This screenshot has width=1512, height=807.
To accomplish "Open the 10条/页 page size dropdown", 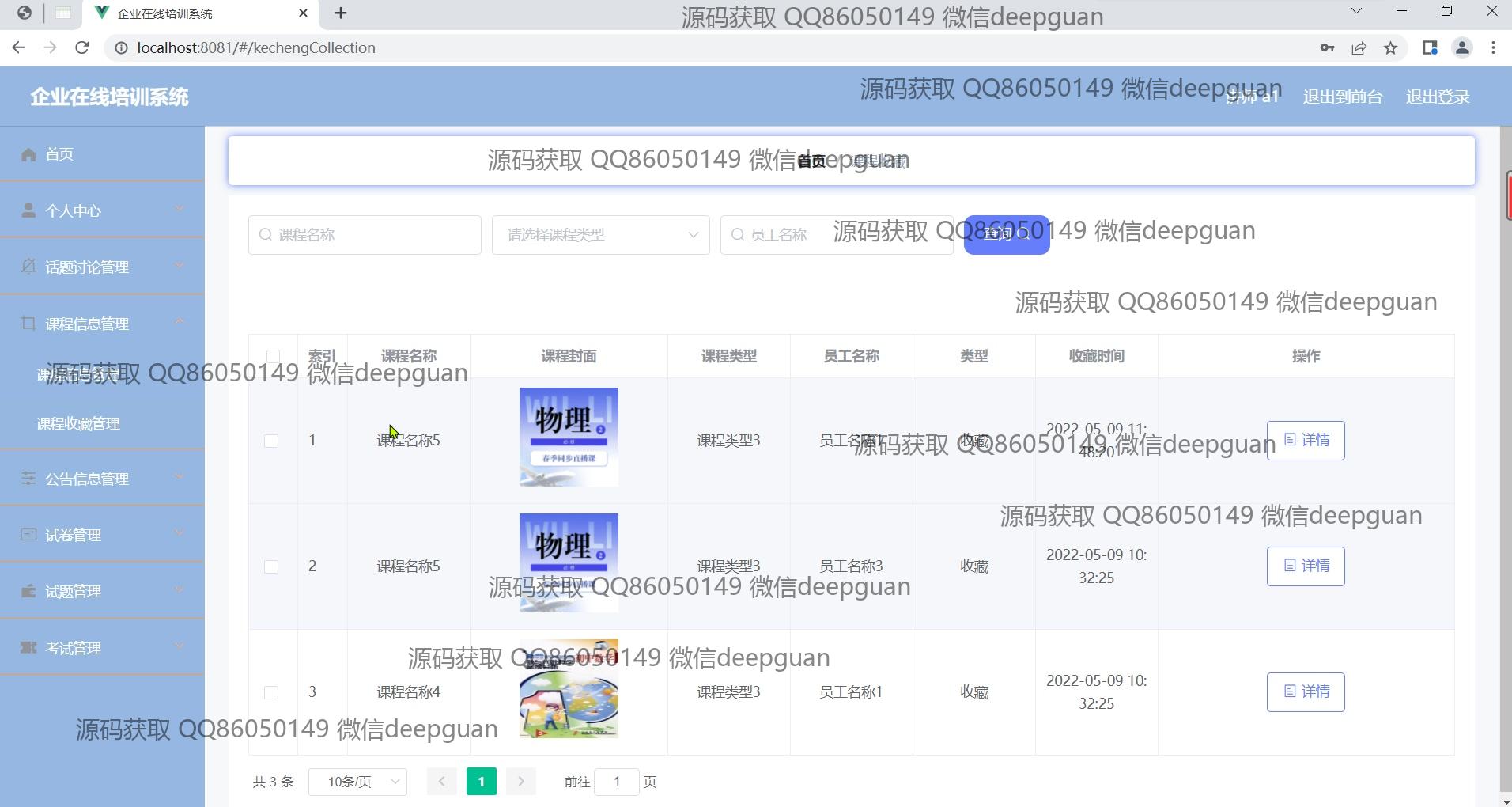I will tap(357, 782).
